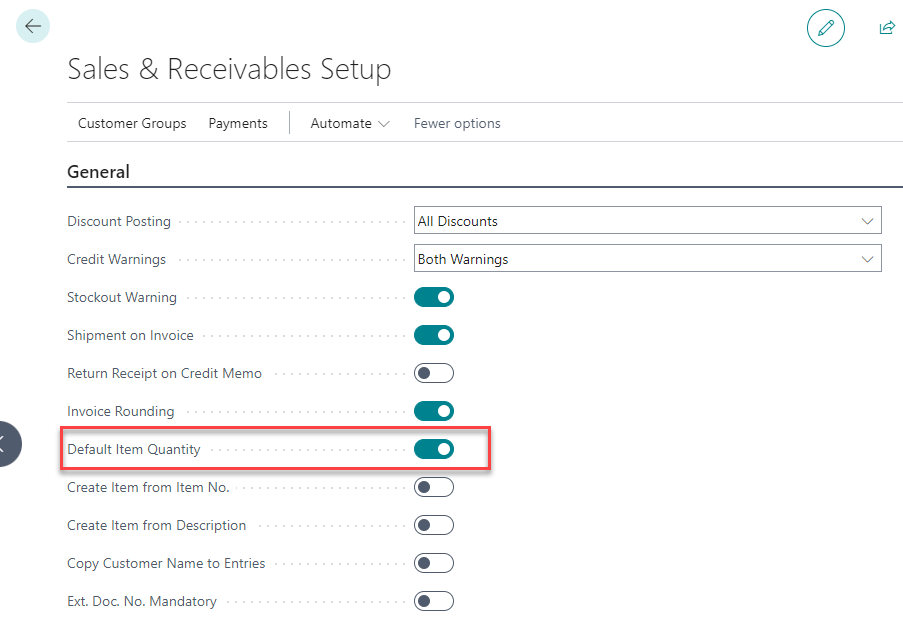This screenshot has width=903, height=617.
Task: Toggle Default Item Quantity switch
Action: pos(434,449)
